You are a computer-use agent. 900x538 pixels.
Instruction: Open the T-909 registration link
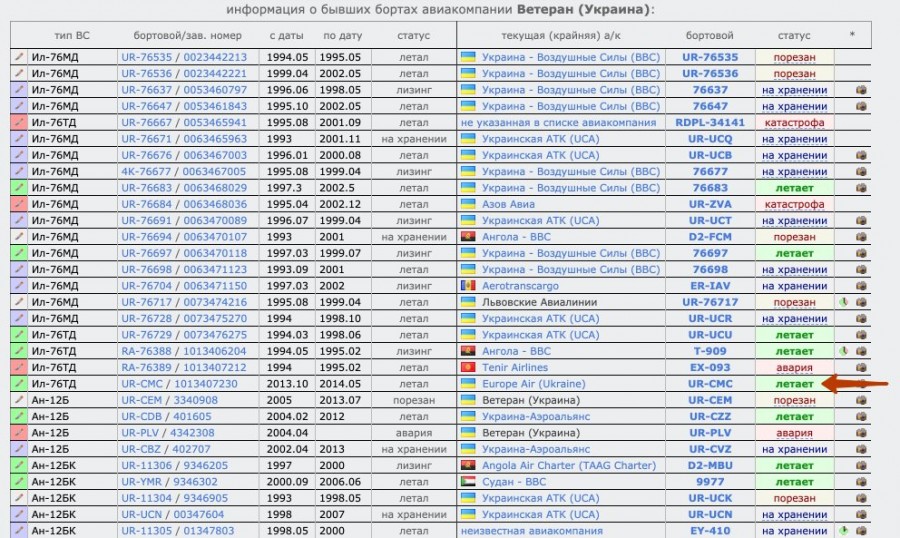[710, 351]
